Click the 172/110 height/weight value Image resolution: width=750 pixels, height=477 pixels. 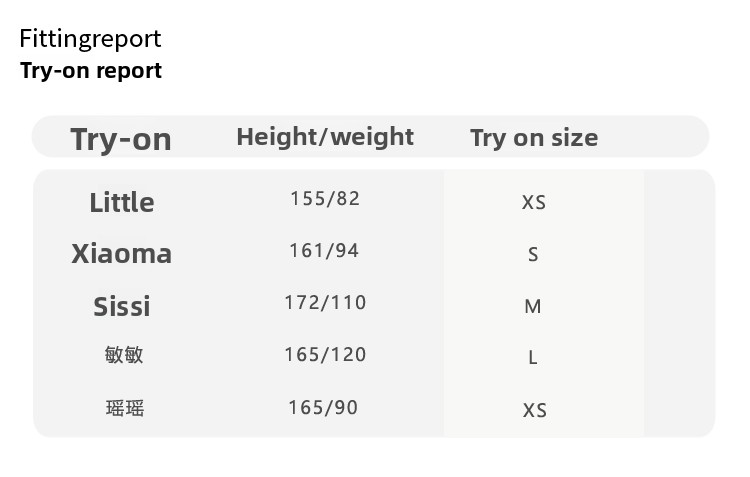pyautogui.click(x=325, y=302)
